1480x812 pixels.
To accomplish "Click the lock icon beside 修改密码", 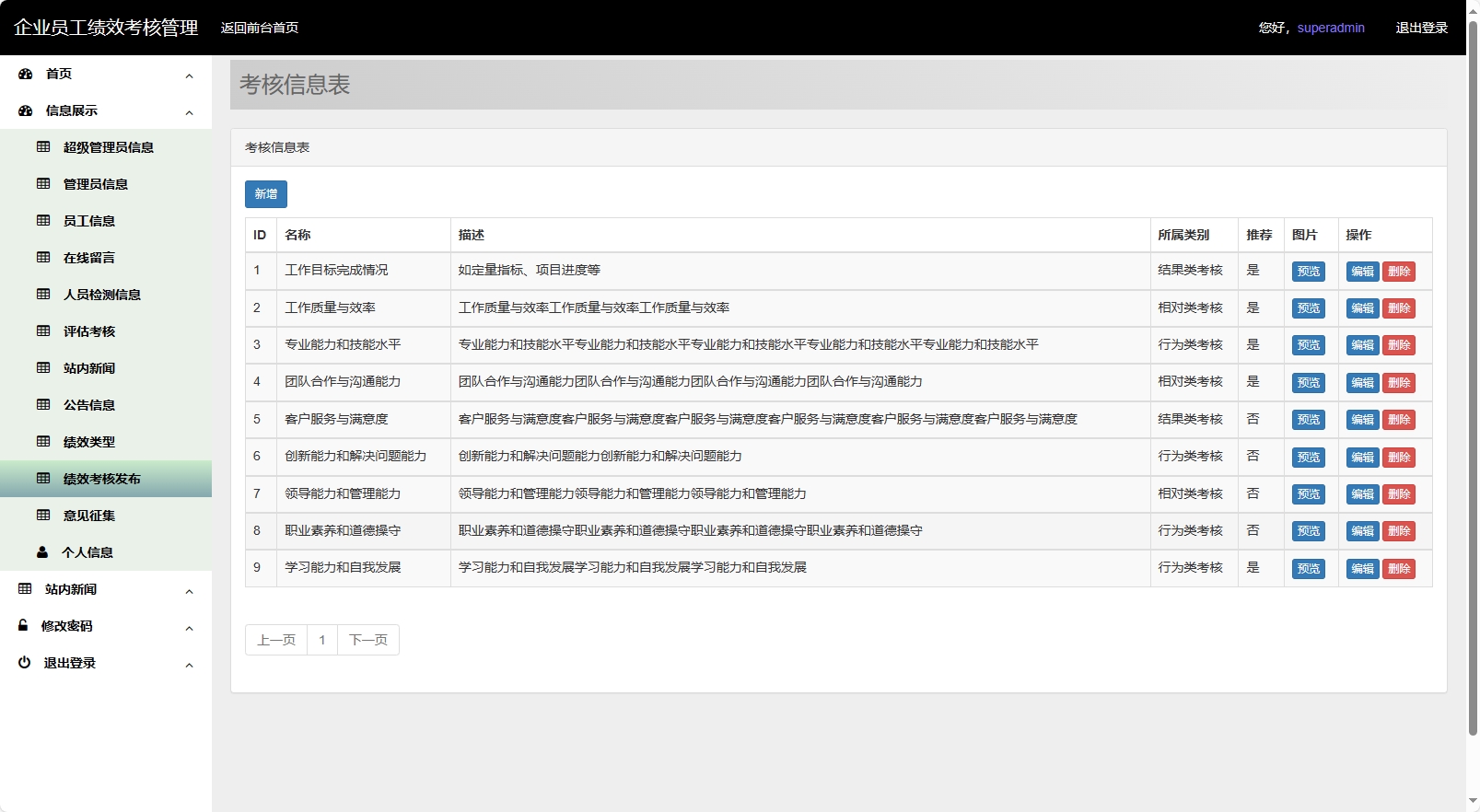I will pyautogui.click(x=23, y=625).
